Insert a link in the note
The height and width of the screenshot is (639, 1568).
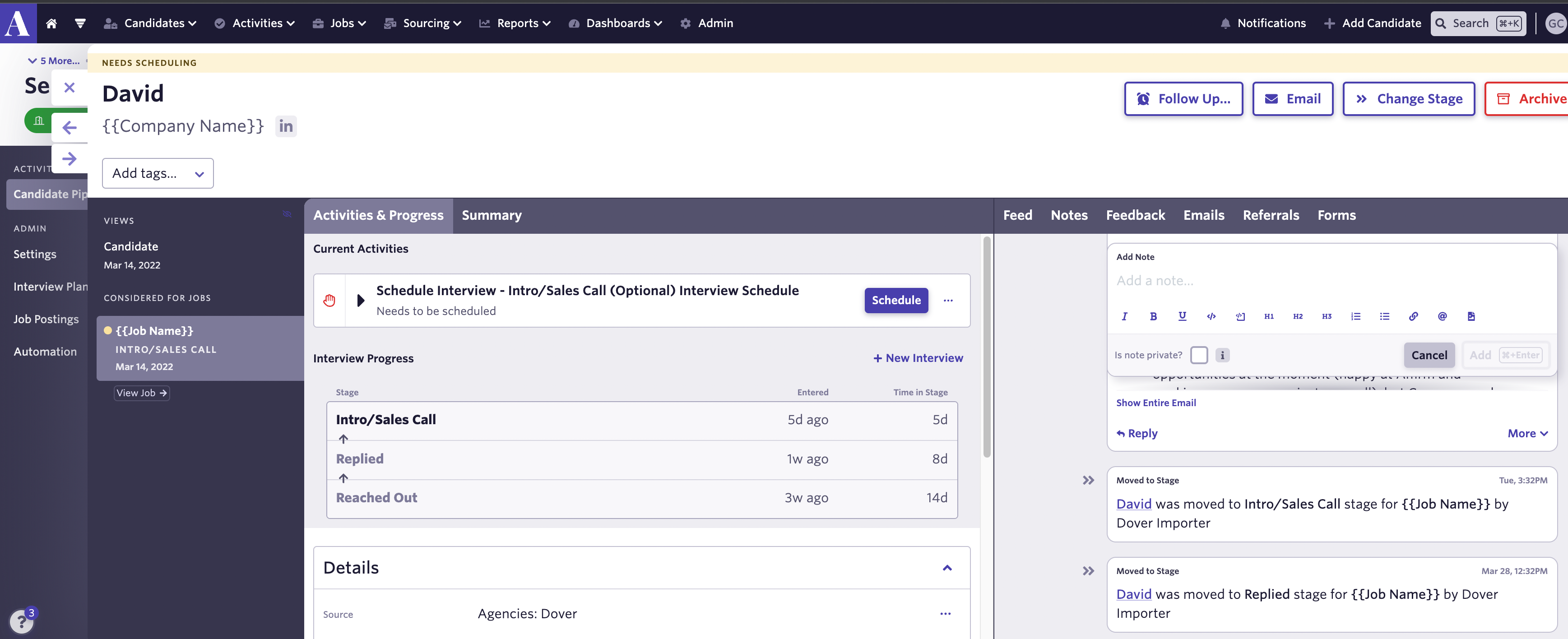[x=1413, y=316]
